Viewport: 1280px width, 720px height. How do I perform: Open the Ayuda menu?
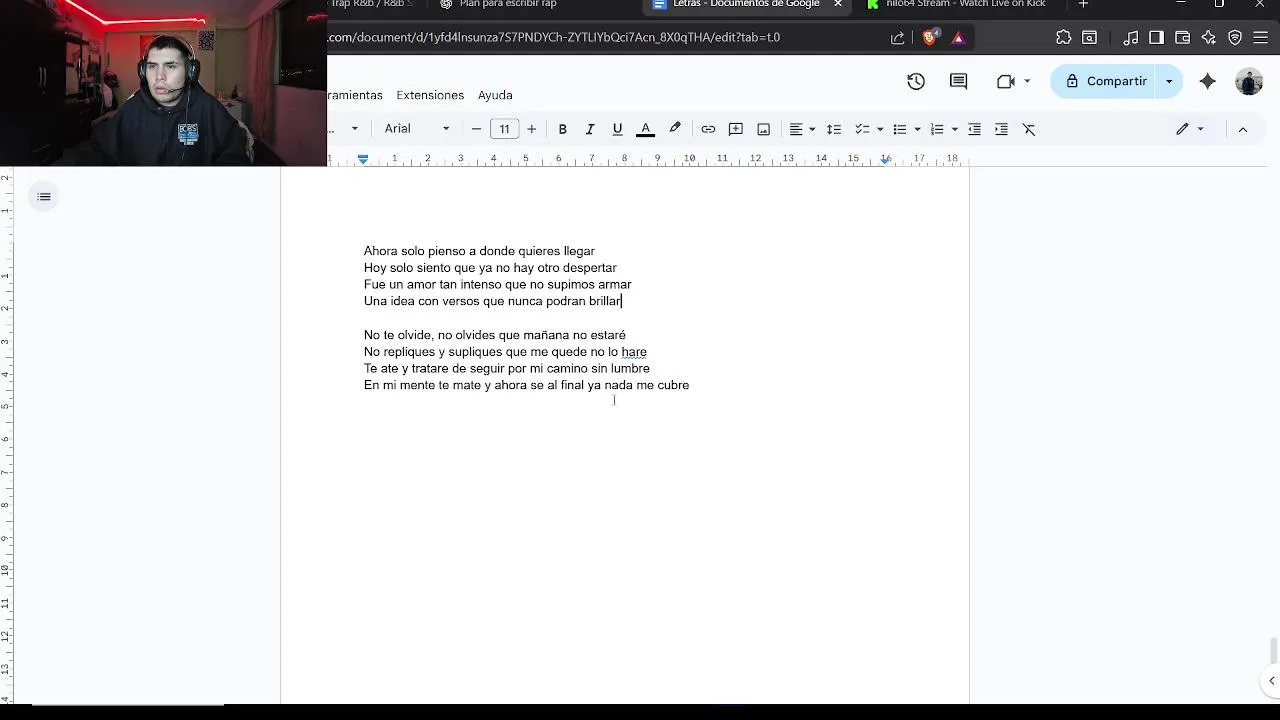(x=495, y=95)
